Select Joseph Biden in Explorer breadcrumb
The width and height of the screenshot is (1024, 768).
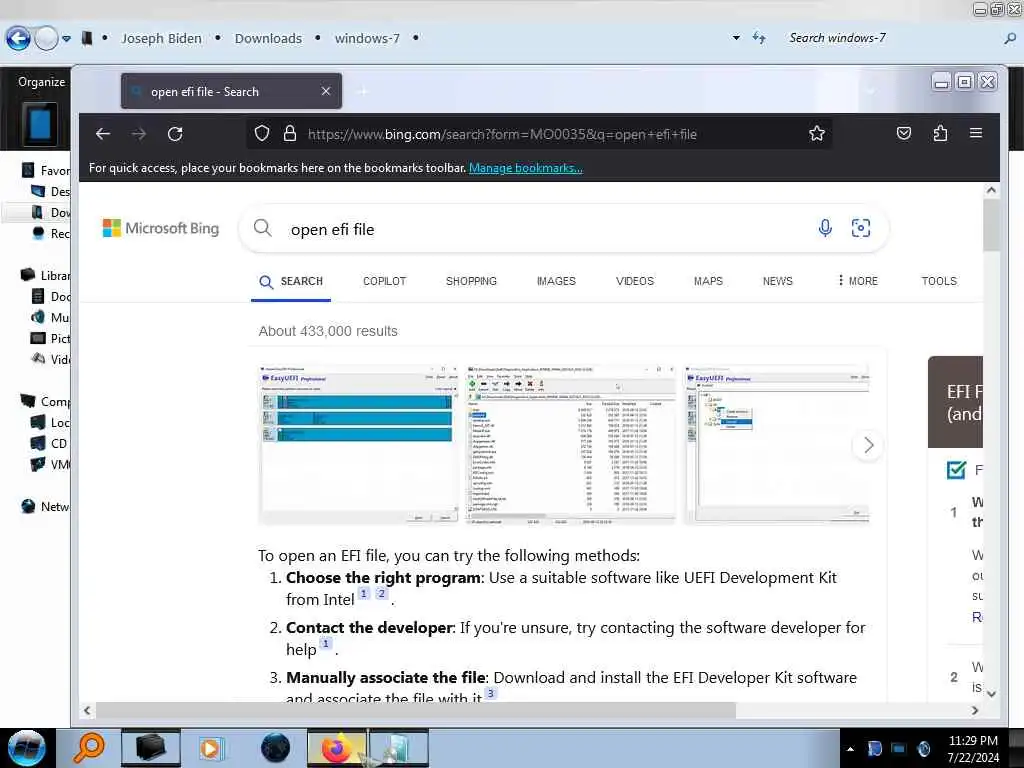tap(161, 39)
